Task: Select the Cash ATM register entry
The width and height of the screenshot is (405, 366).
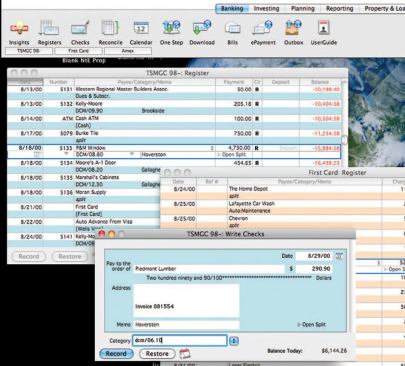Action: [87, 118]
